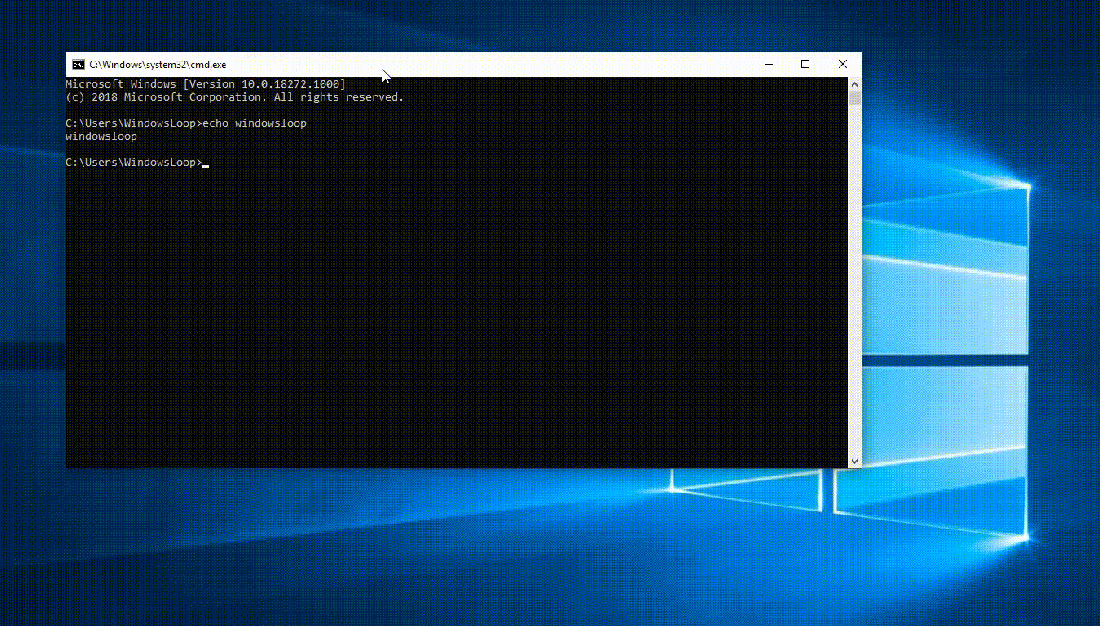The image size is (1100, 626).
Task: Maximize the Command Prompt window
Action: point(805,64)
